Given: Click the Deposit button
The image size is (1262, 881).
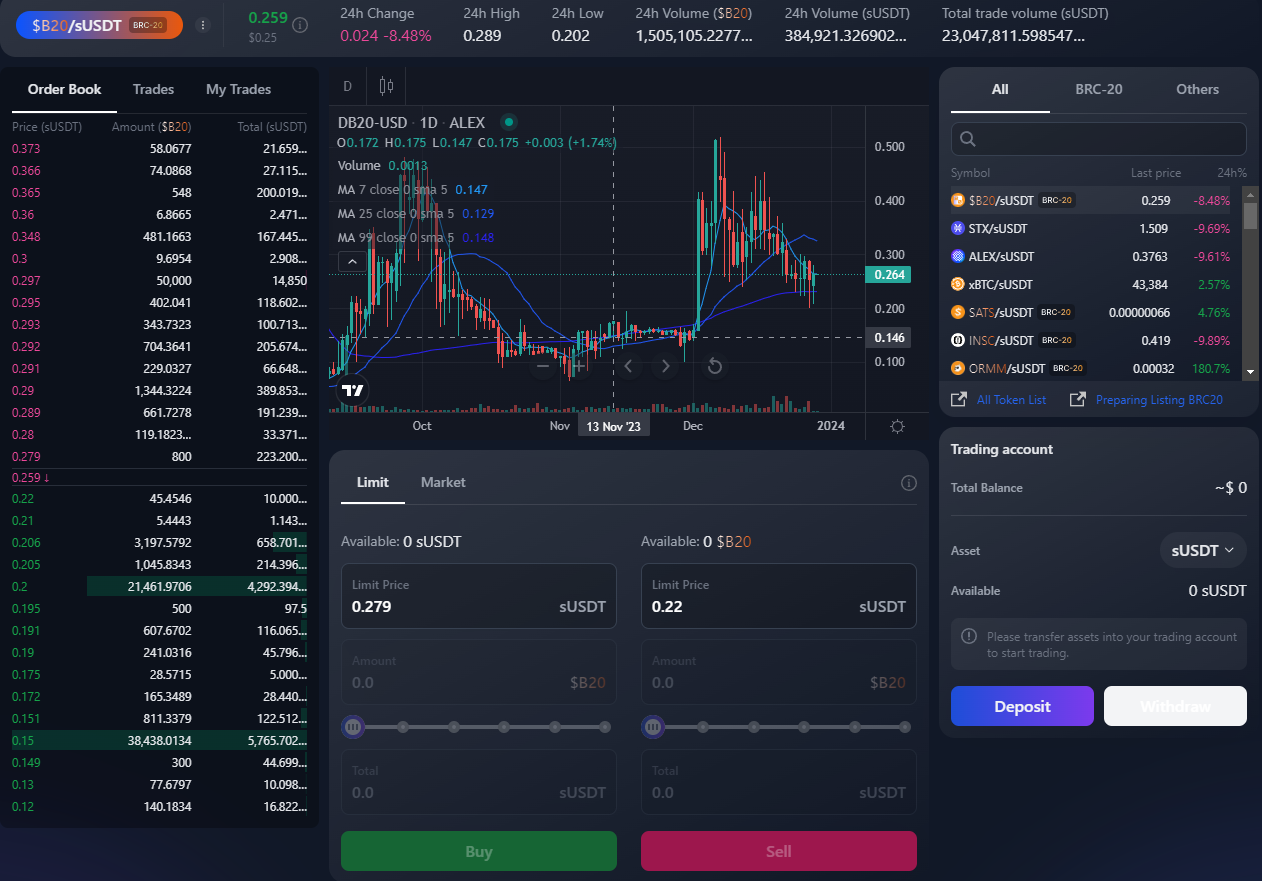Looking at the screenshot, I should pyautogui.click(x=1022, y=706).
